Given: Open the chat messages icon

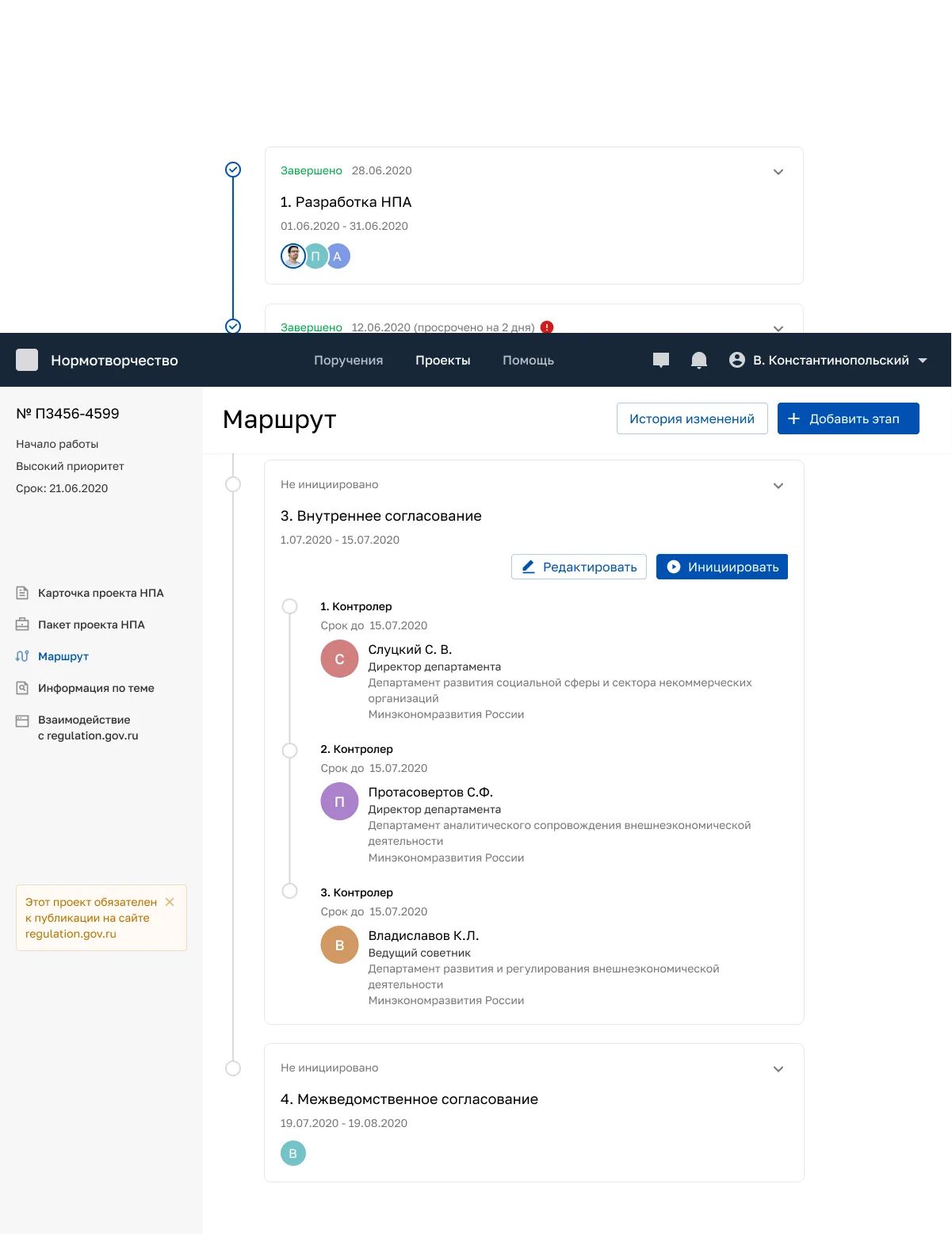Looking at the screenshot, I should click(x=661, y=361).
